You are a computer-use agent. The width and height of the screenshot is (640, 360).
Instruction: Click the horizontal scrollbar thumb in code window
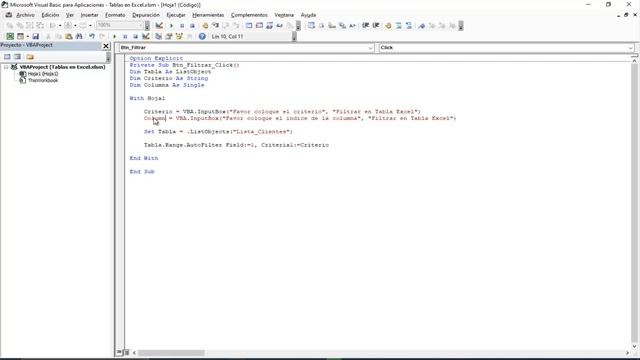(x=171, y=353)
